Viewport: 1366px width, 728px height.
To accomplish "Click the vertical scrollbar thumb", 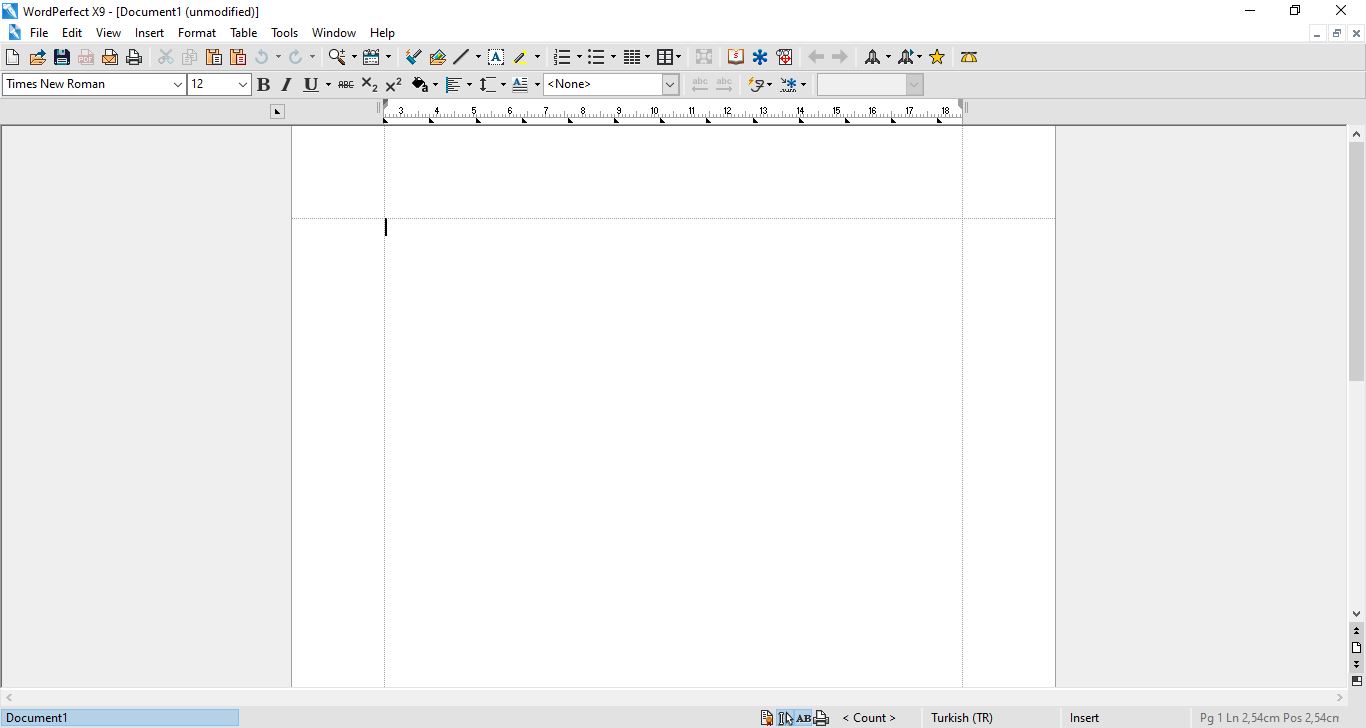I will pos(1357,261).
